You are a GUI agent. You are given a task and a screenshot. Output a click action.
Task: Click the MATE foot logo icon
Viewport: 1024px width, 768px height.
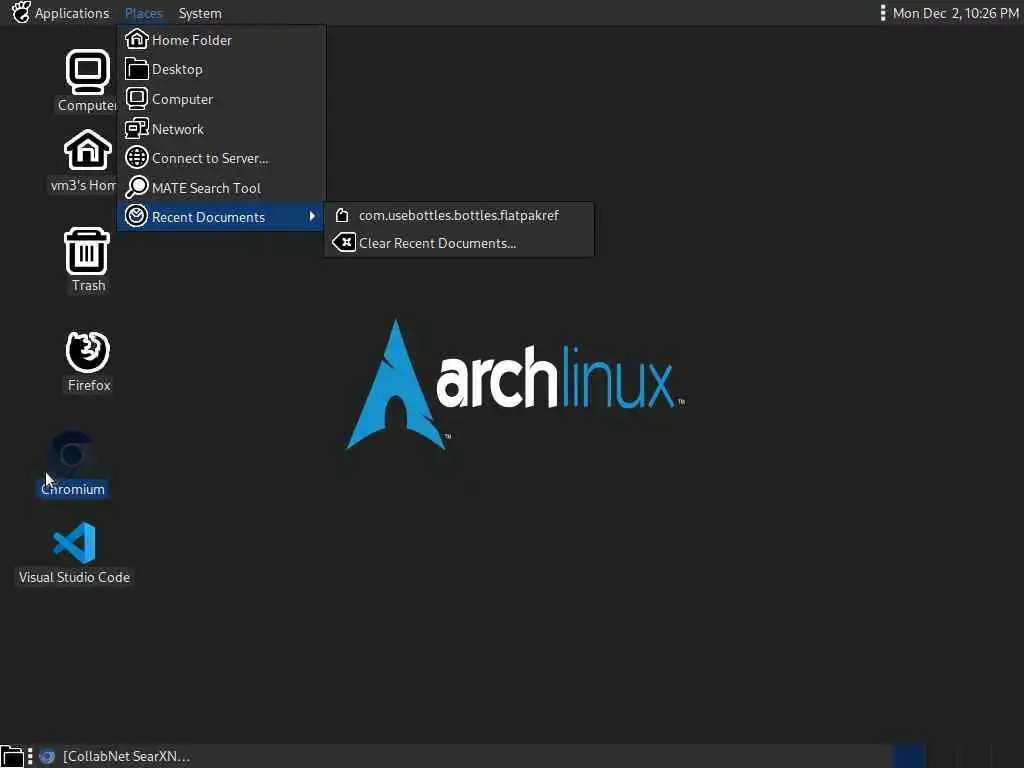(20, 12)
